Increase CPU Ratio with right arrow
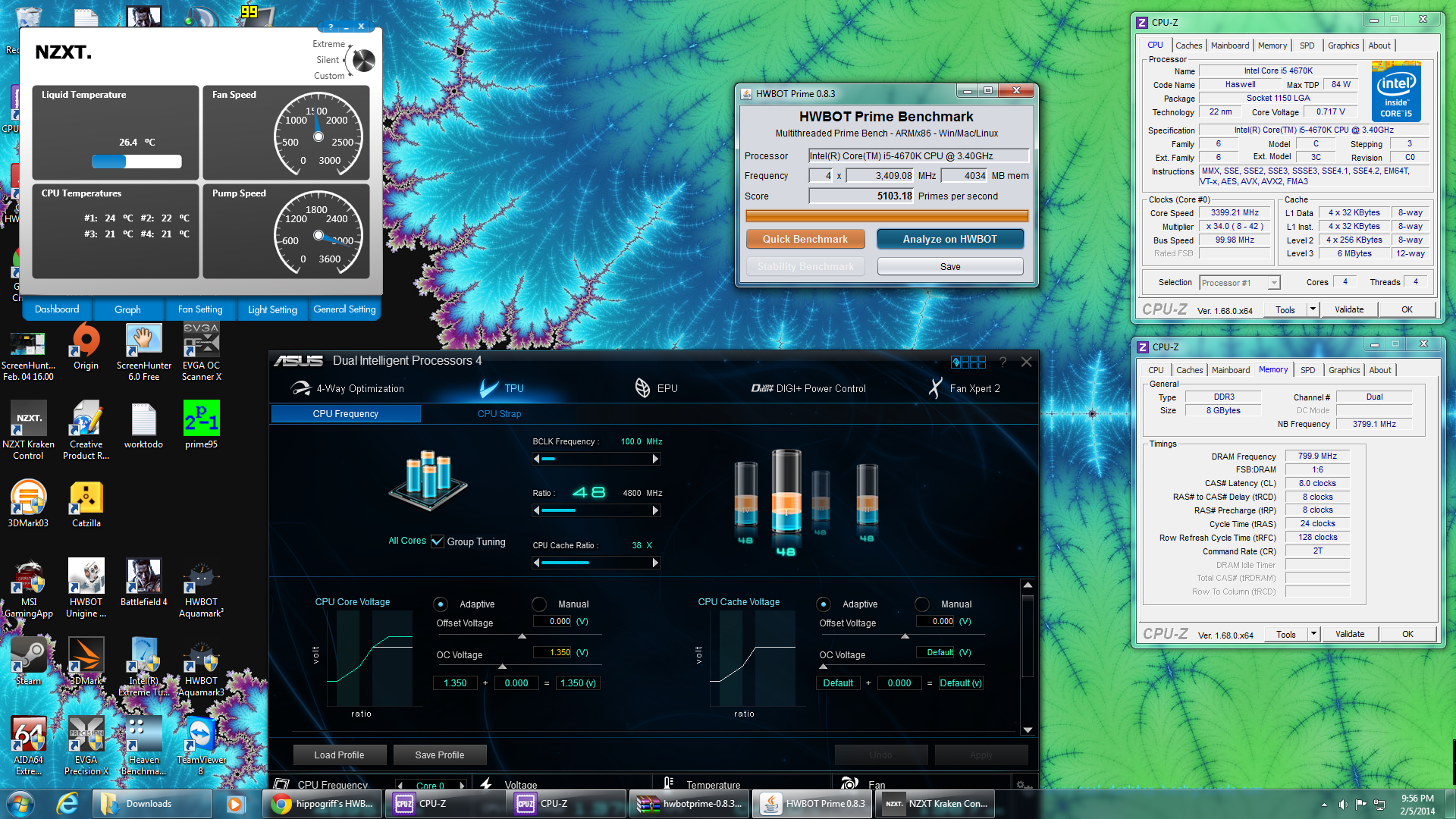The width and height of the screenshot is (1456, 819). tap(655, 510)
